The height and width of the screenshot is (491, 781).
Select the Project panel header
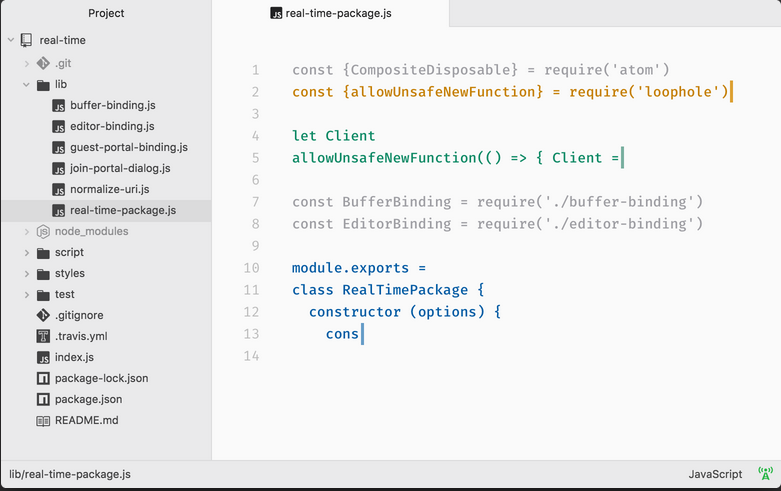click(x=106, y=13)
